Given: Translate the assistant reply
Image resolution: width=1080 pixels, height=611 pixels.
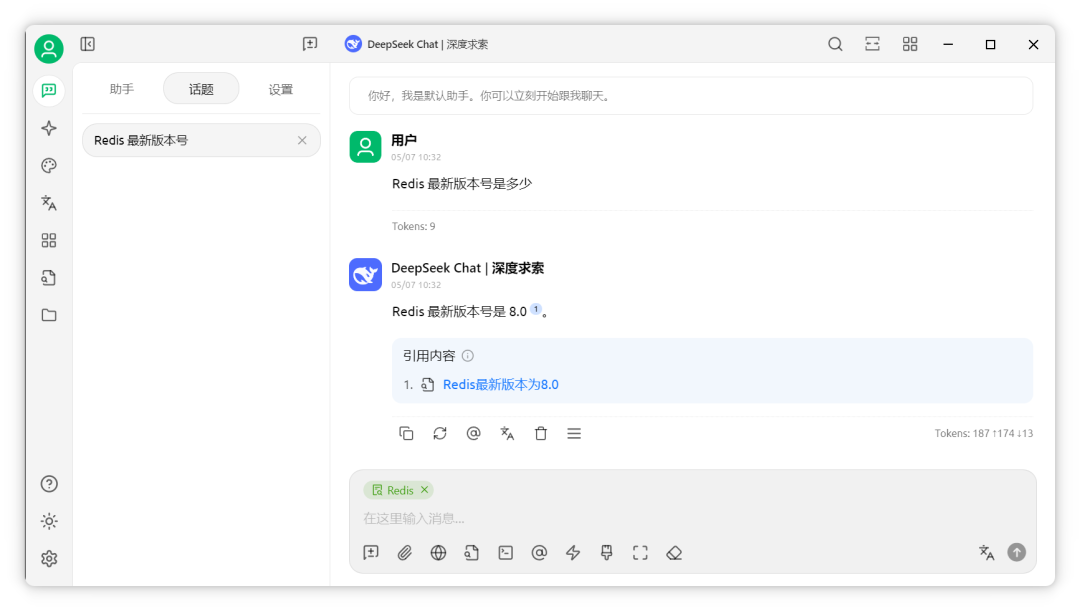Looking at the screenshot, I should [x=507, y=433].
